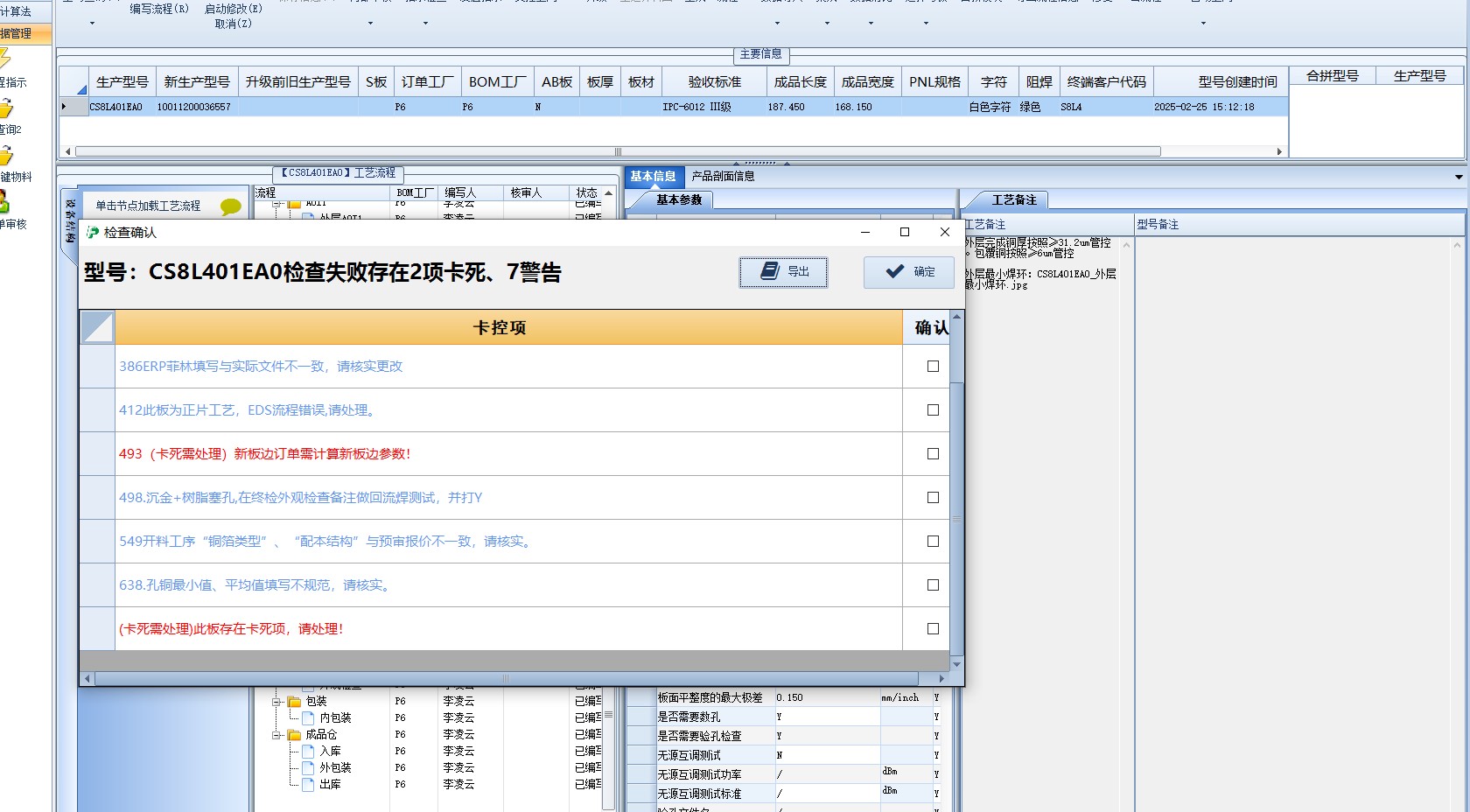Click the 出库 document icon

pos(309,785)
